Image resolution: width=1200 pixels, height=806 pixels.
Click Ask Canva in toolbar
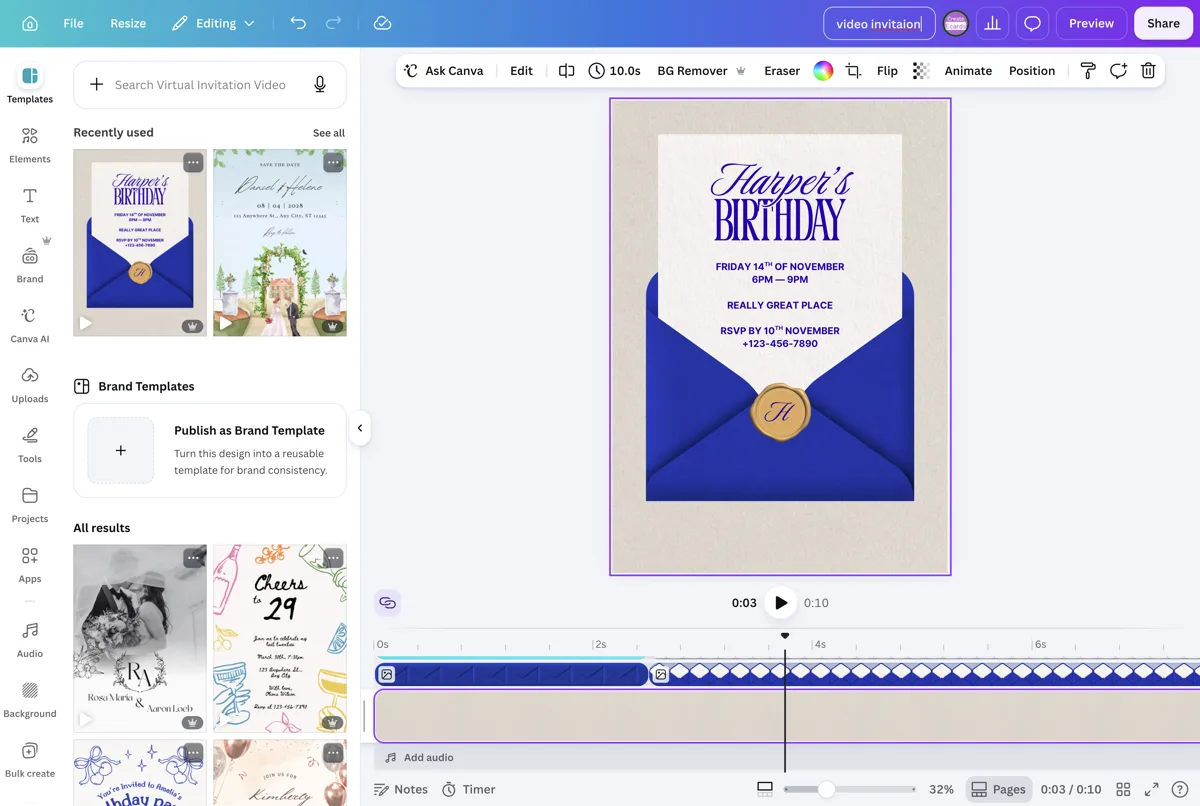(443, 71)
